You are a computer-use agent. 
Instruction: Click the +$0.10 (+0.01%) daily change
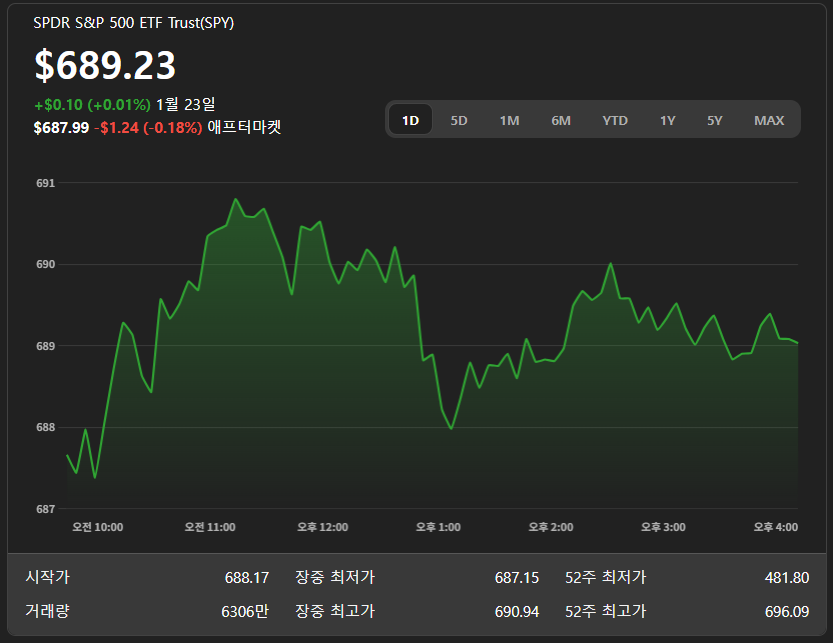tap(92, 105)
